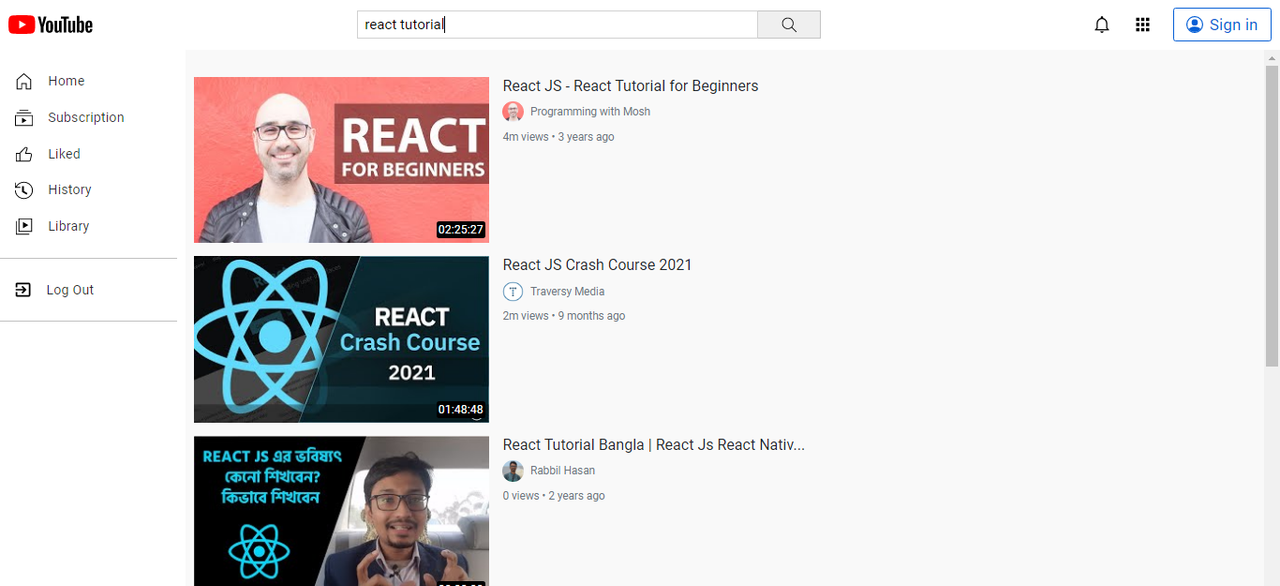
Task: Open Rabbil Hasan channel name
Action: click(x=562, y=471)
